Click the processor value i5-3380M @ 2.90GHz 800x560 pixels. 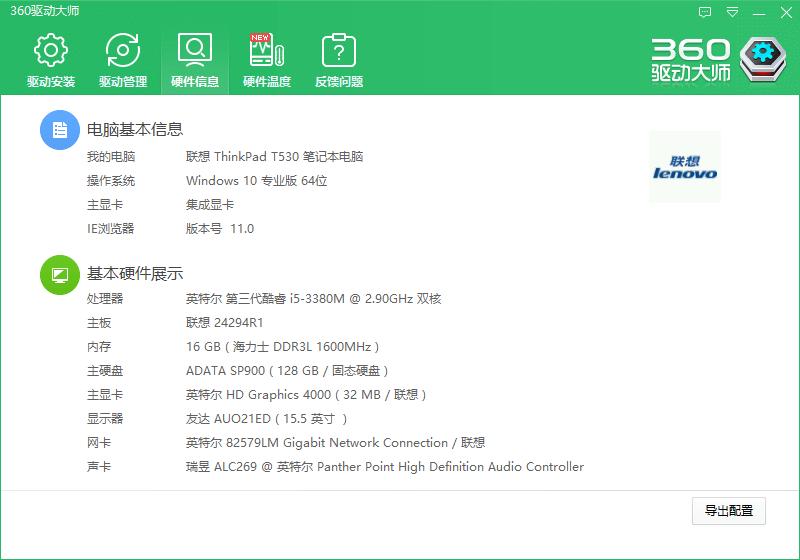tap(313, 298)
